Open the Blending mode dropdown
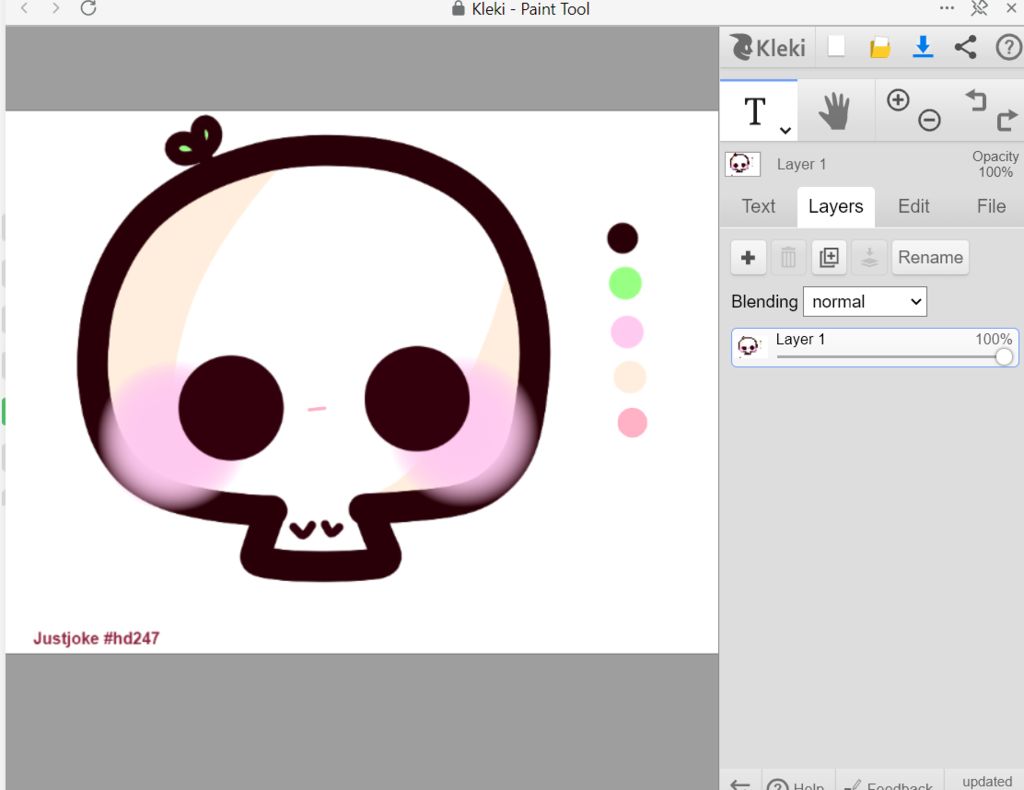 (x=865, y=302)
